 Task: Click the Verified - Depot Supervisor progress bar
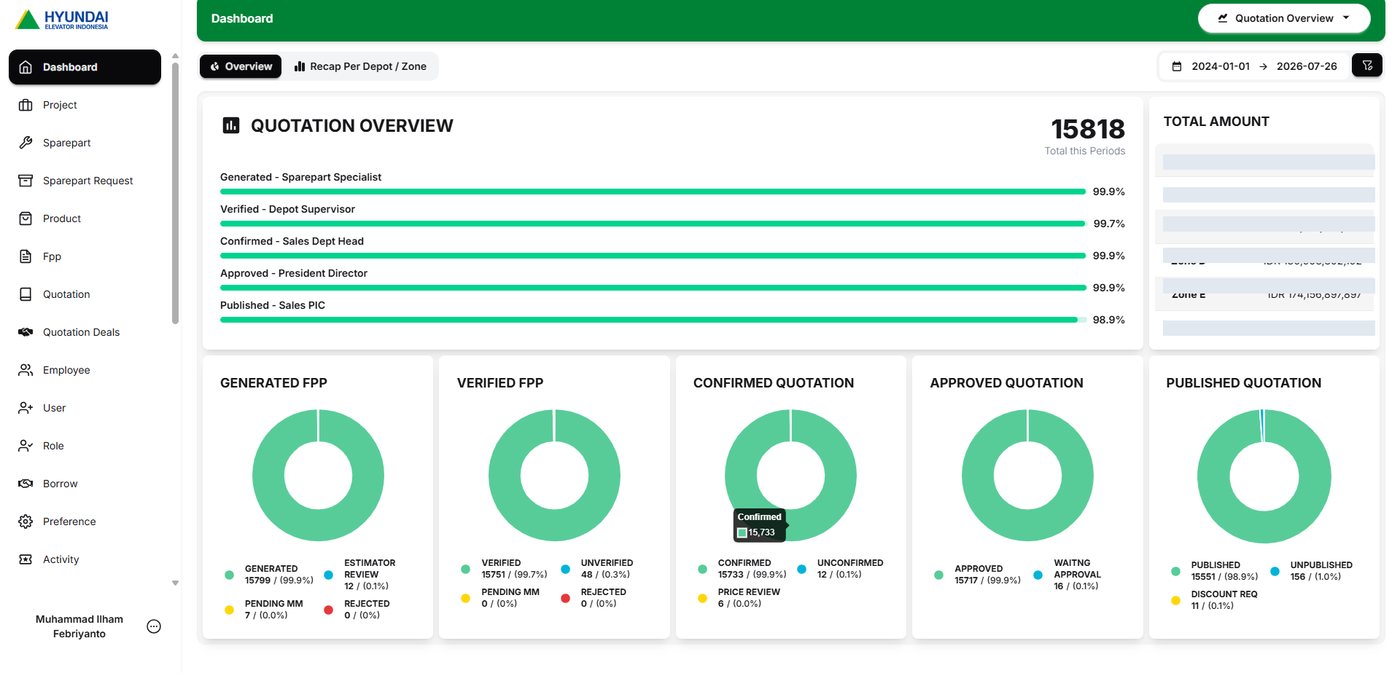[x=653, y=224]
